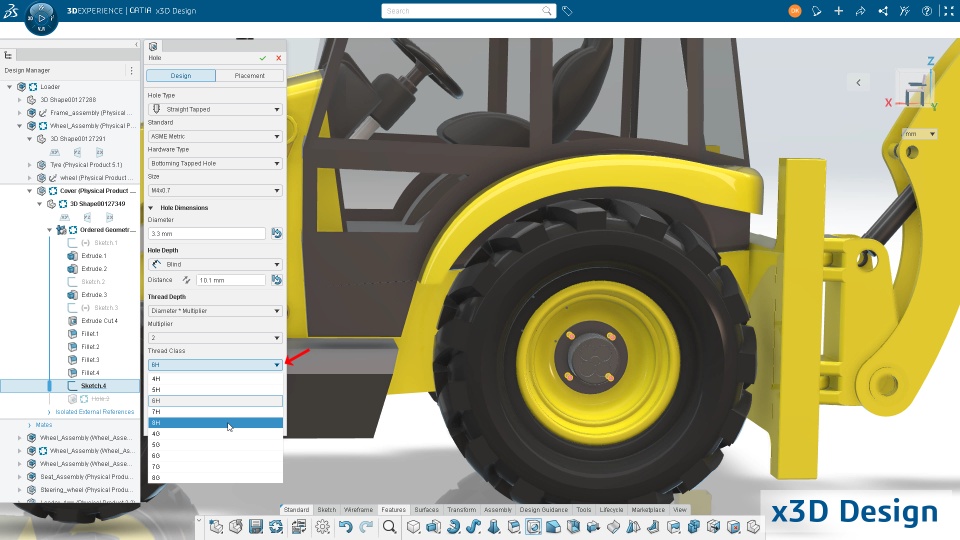Click the Diameter 3.3 mm input field
960x540 pixels.
[207, 233]
